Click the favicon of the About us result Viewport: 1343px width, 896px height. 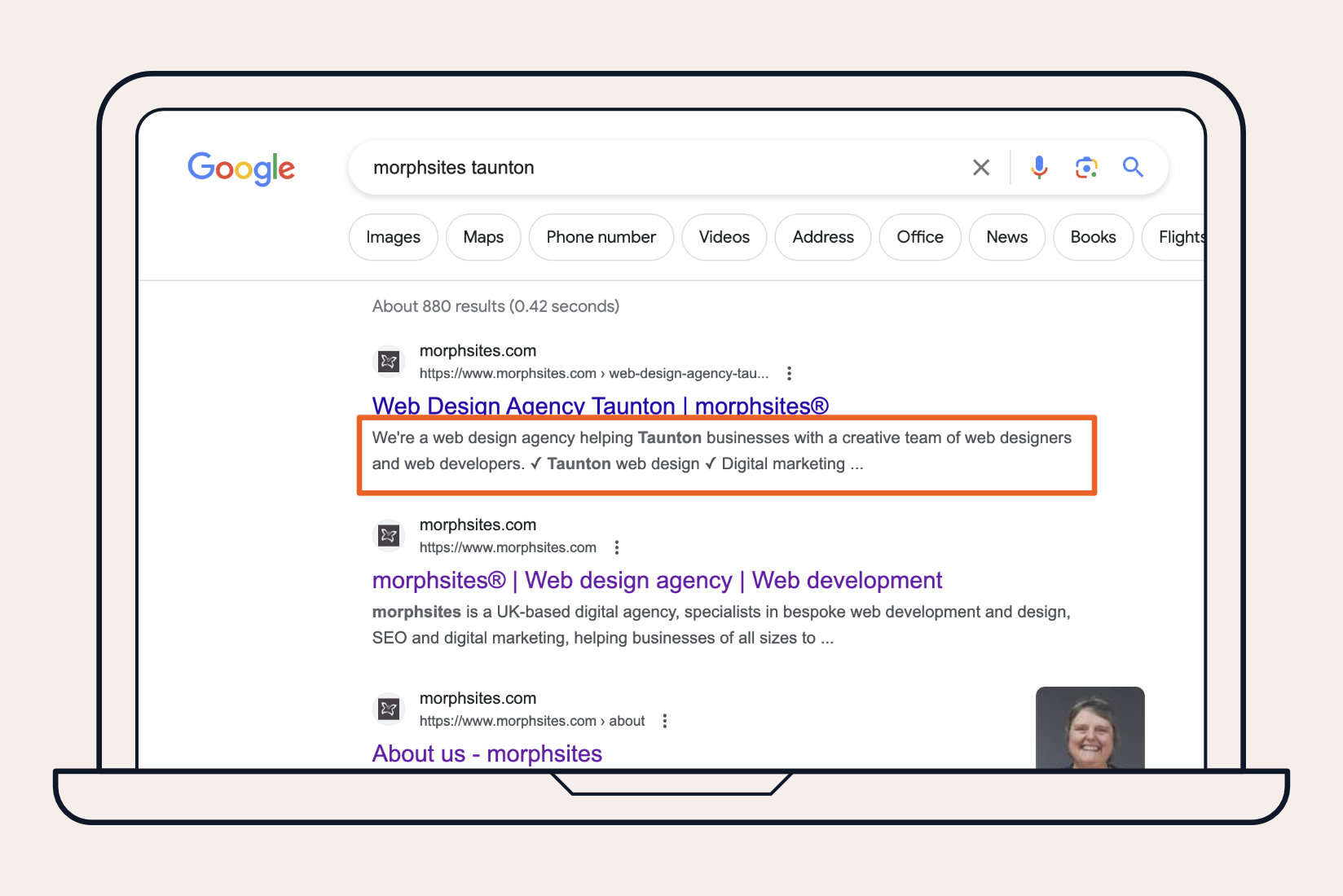(389, 709)
